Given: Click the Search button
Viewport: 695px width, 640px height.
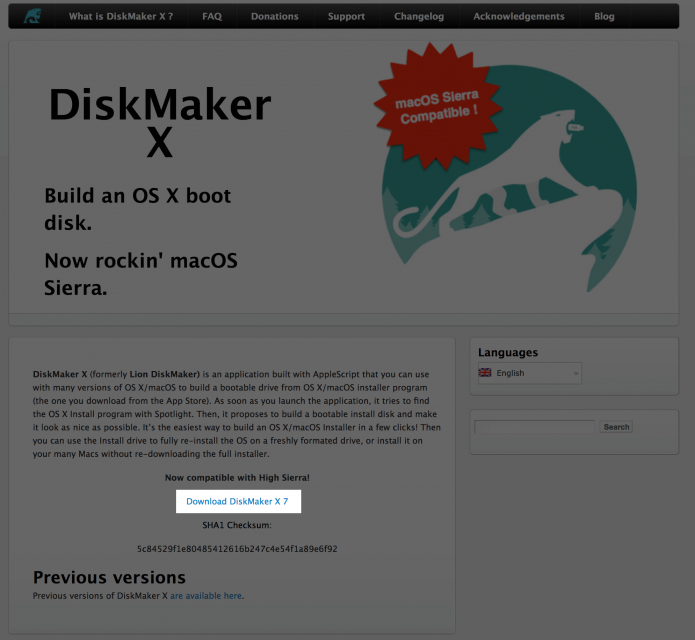Looking at the screenshot, I should click(x=616, y=427).
